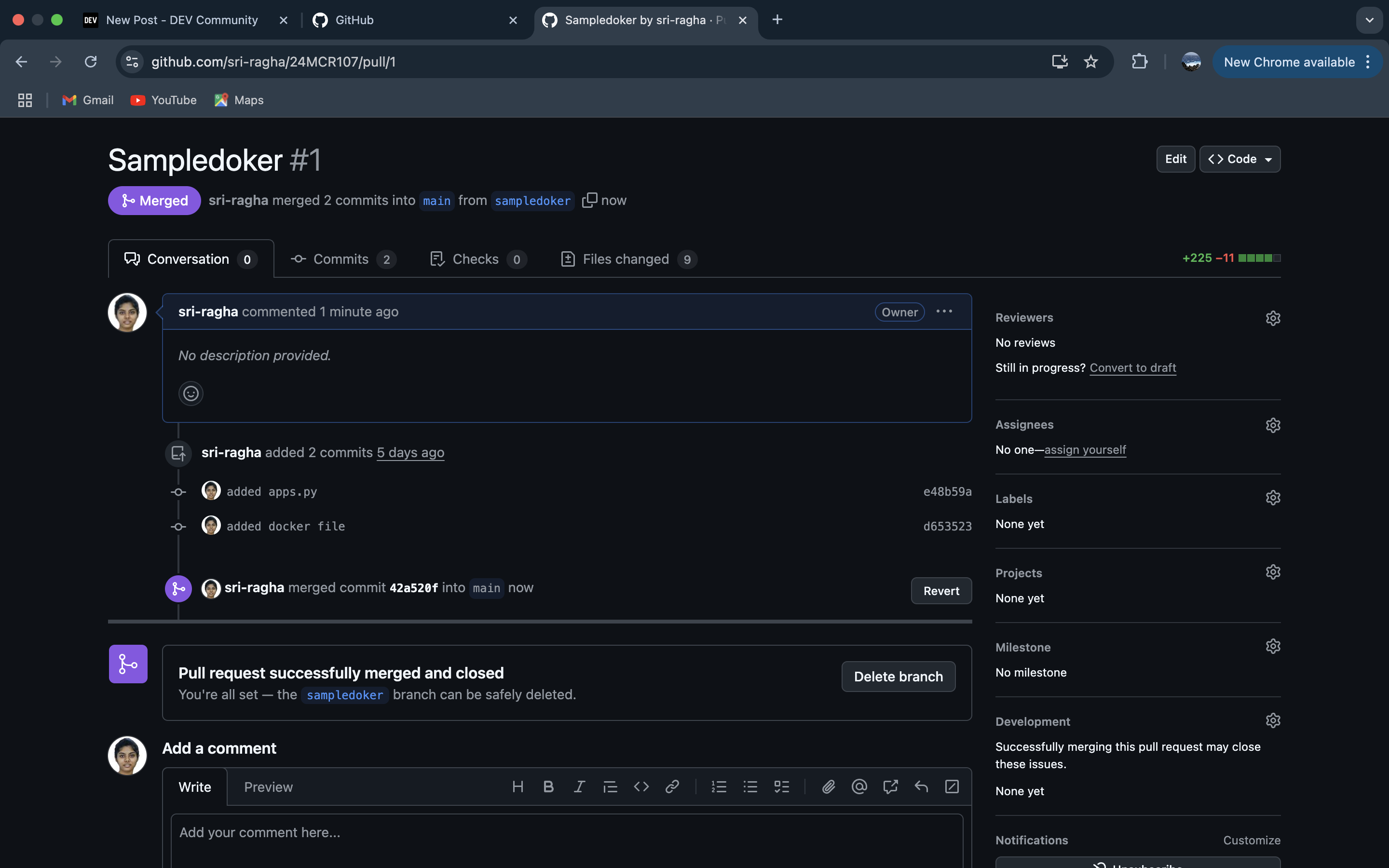
Task: Click the address bar URL
Action: [273, 61]
